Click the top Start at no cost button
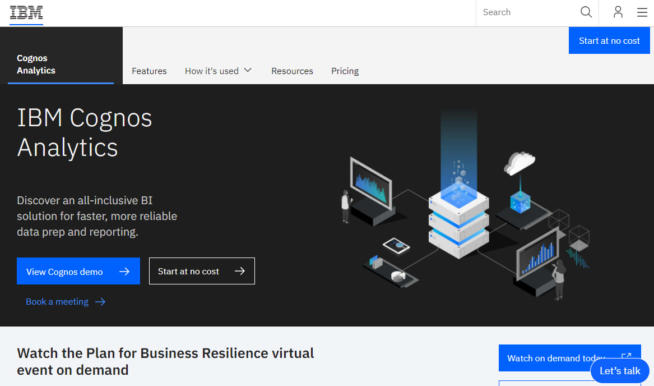This screenshot has height=386, width=654. 609,40
